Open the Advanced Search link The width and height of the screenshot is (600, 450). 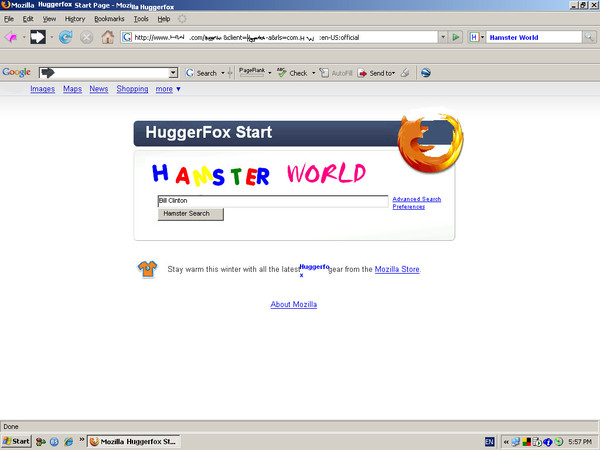(x=417, y=199)
